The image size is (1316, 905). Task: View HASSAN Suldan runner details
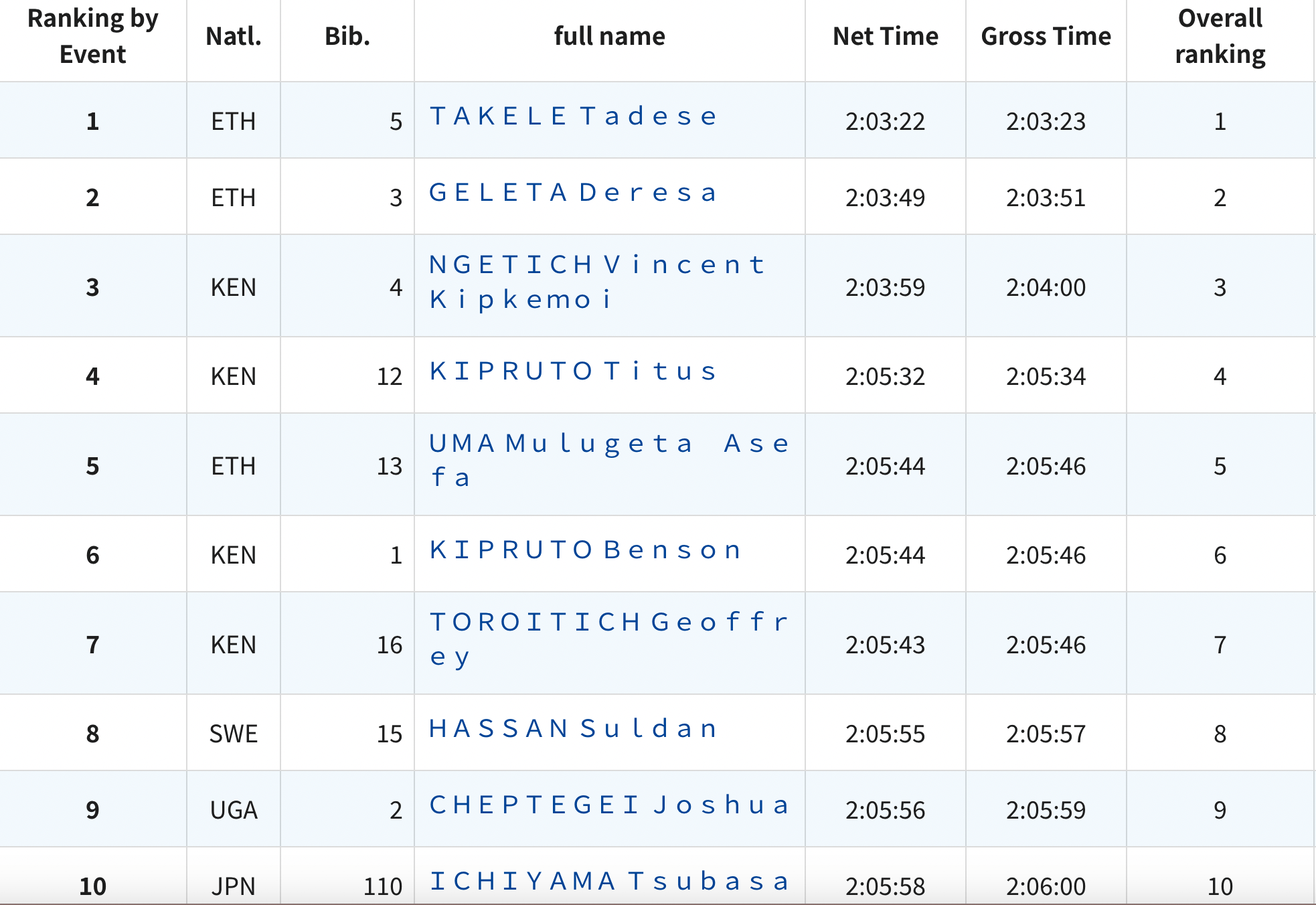click(573, 729)
